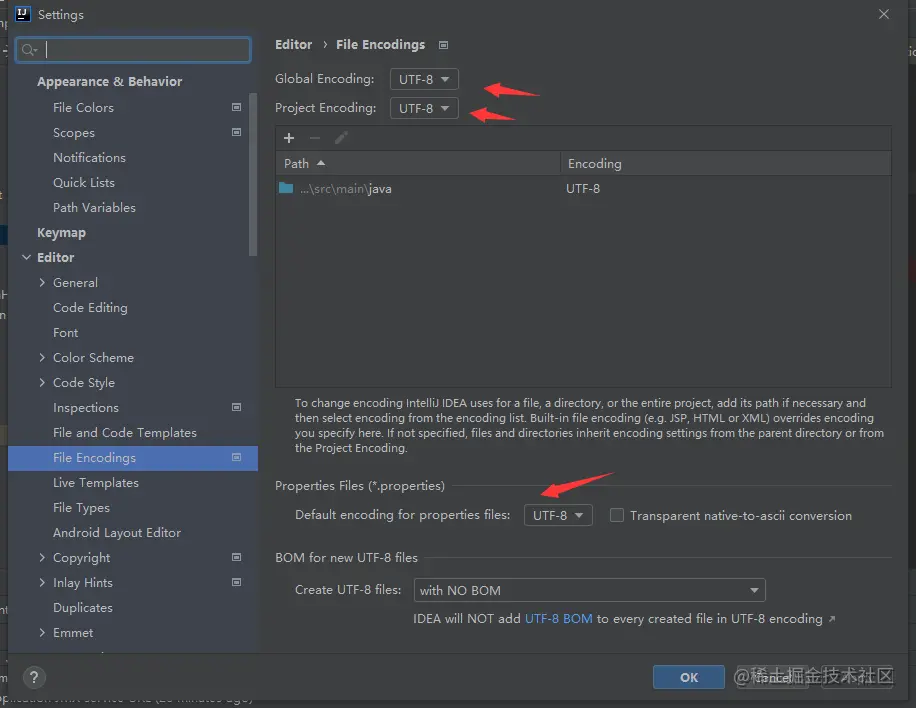The width and height of the screenshot is (916, 708).
Task: Close the Settings dialog
Action: (884, 14)
